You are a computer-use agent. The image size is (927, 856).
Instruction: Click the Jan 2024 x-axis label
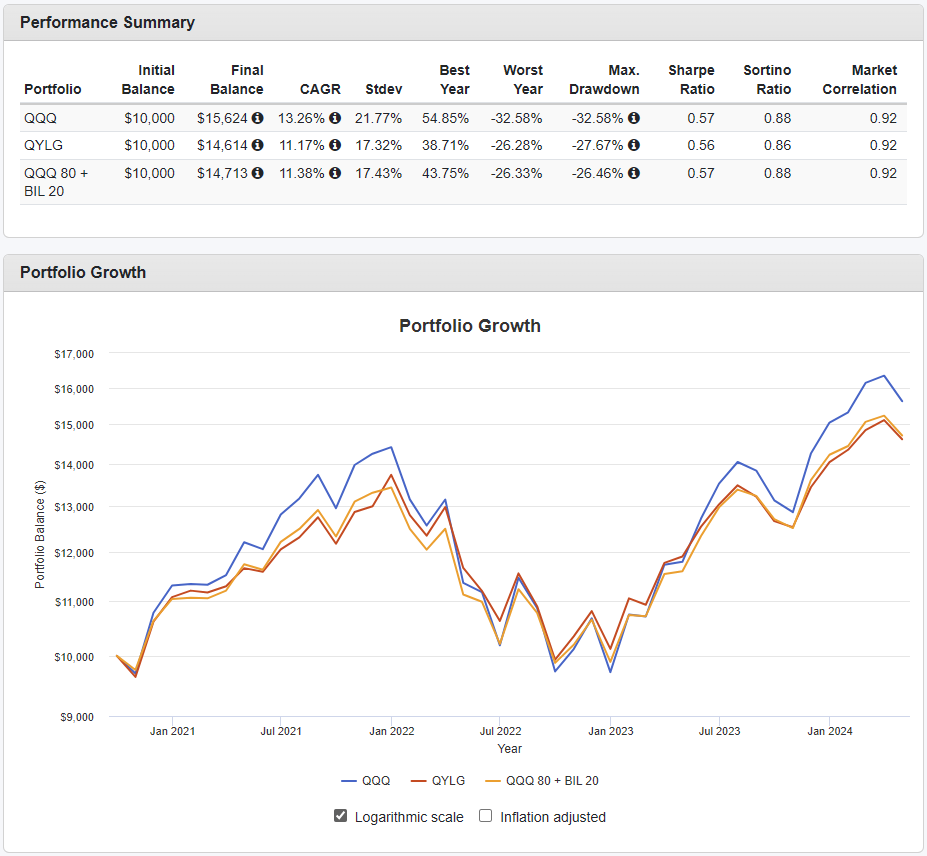[829, 731]
